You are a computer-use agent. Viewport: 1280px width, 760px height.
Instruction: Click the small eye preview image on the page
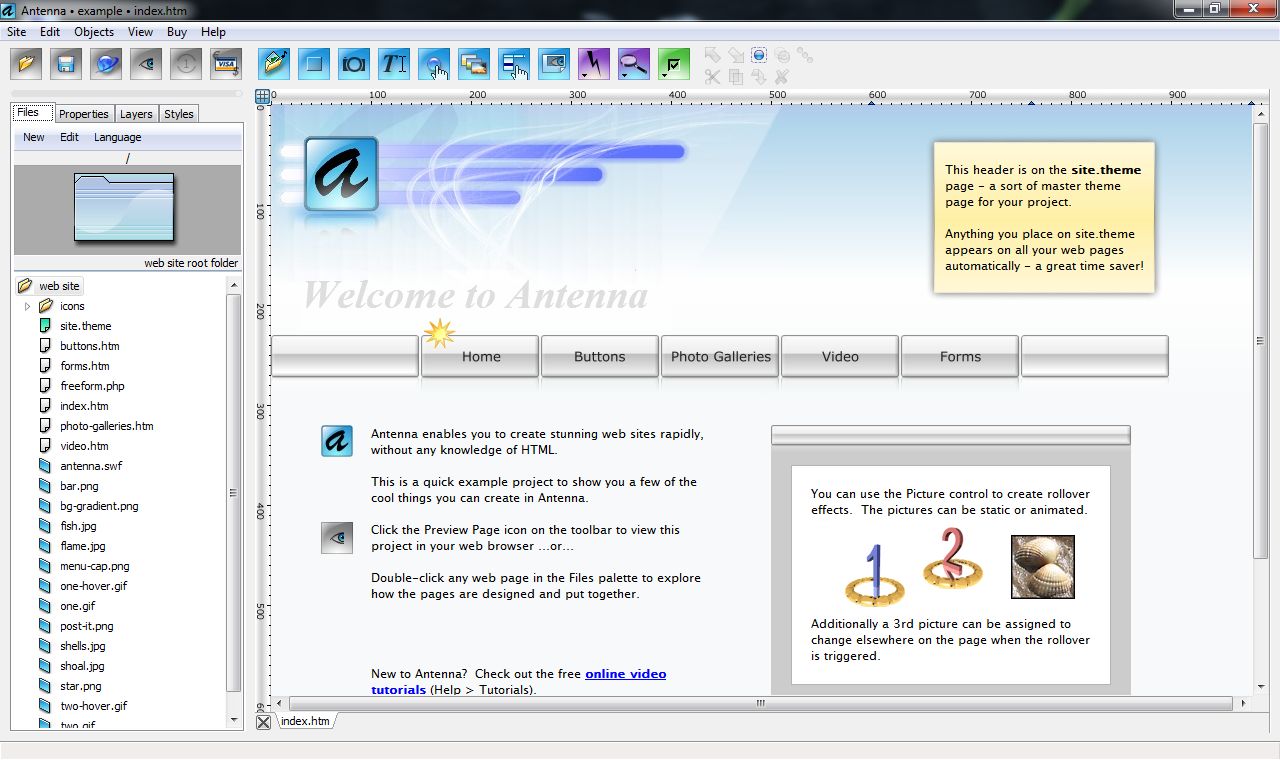(x=337, y=538)
